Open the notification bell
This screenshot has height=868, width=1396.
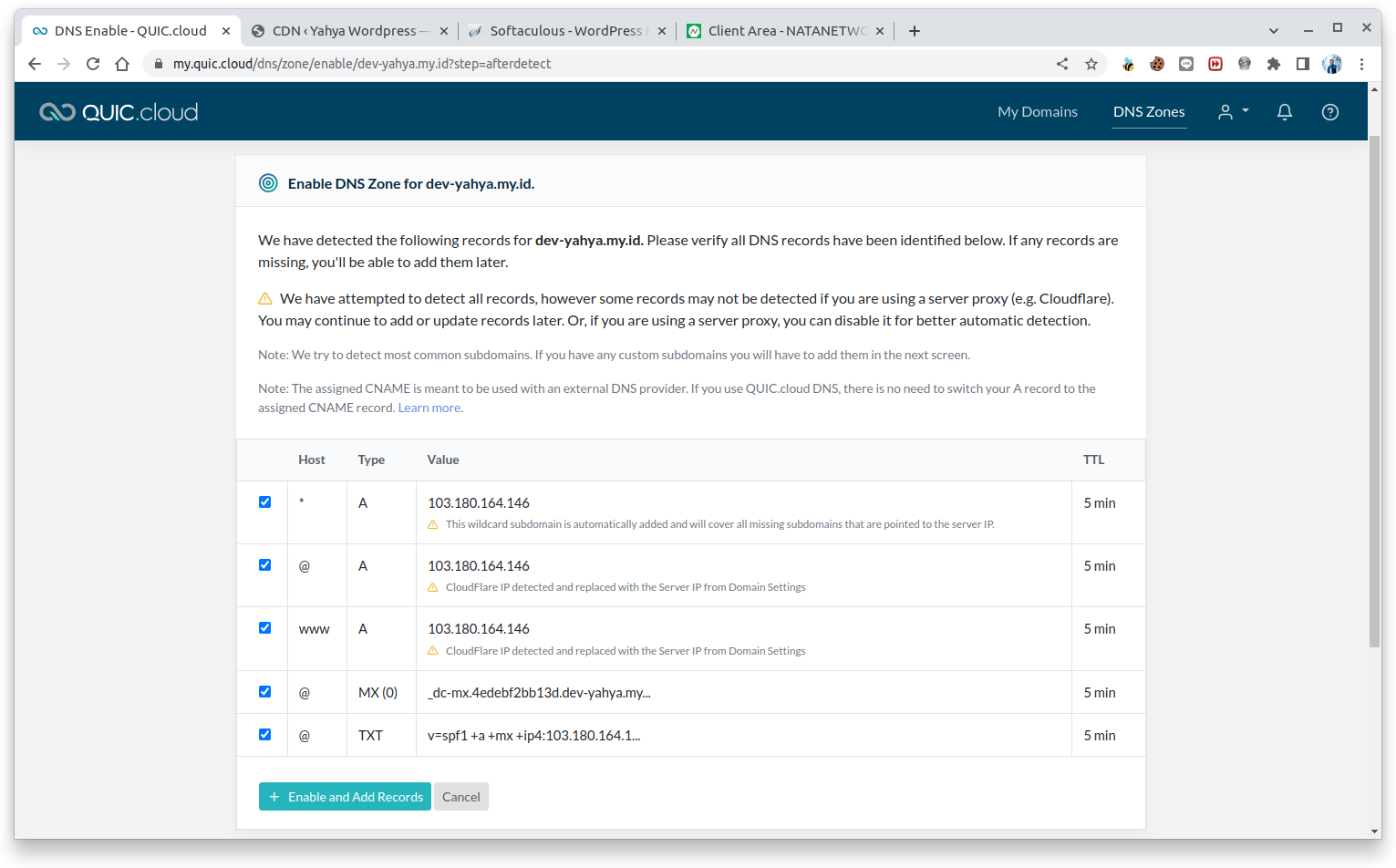[x=1284, y=111]
